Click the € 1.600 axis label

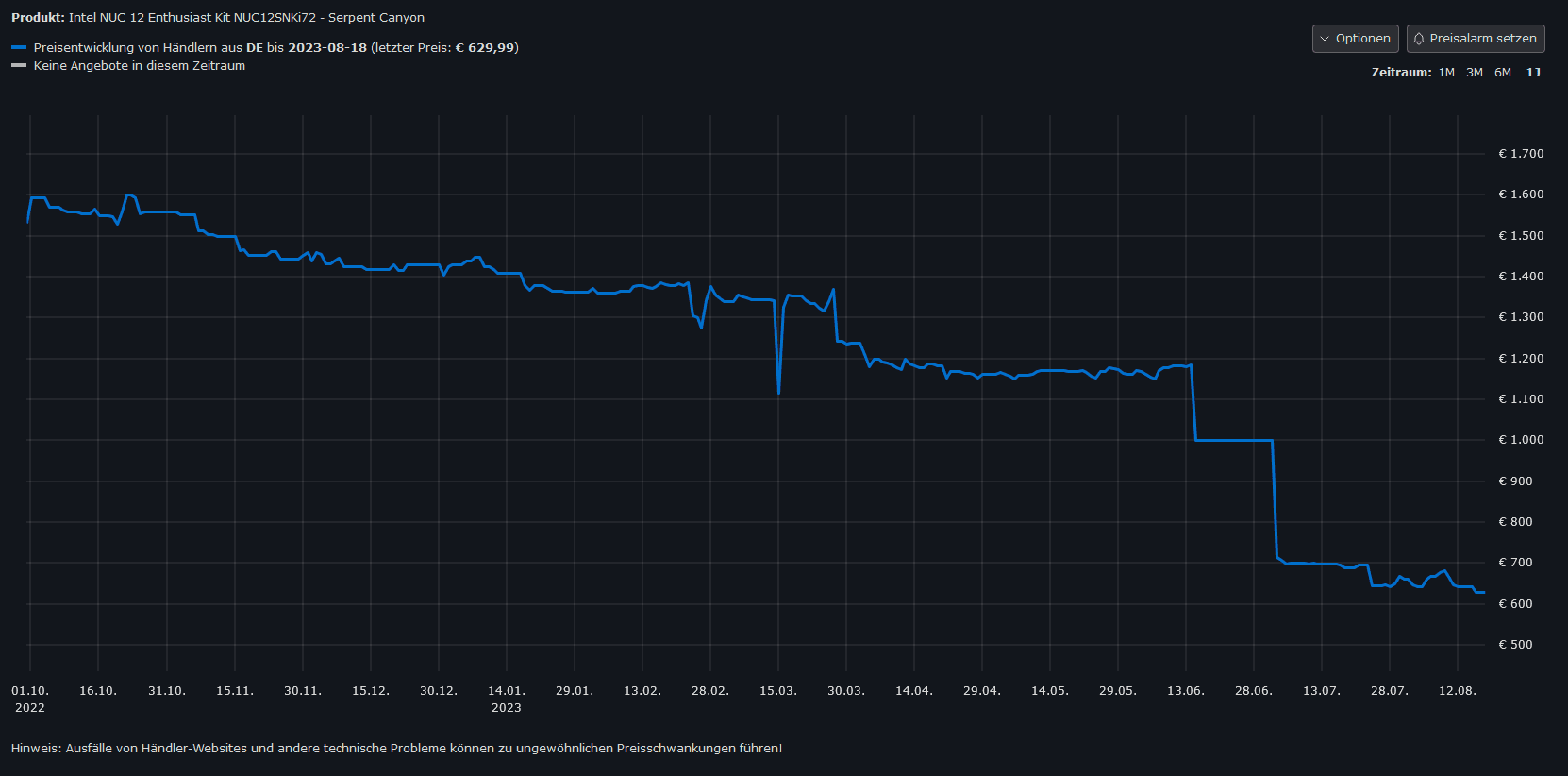[1521, 194]
